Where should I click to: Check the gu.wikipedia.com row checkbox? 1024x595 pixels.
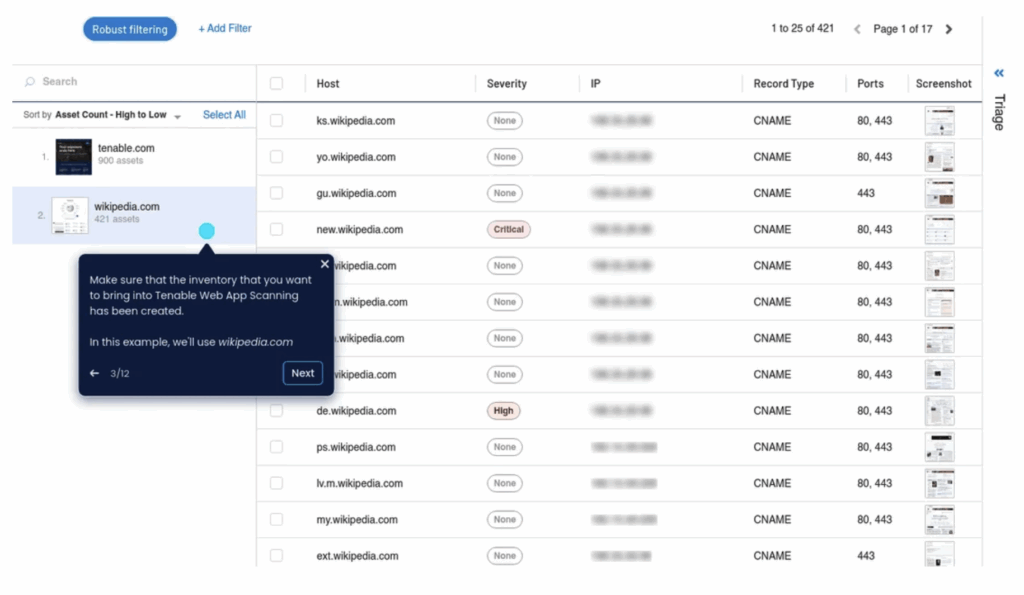coord(276,193)
